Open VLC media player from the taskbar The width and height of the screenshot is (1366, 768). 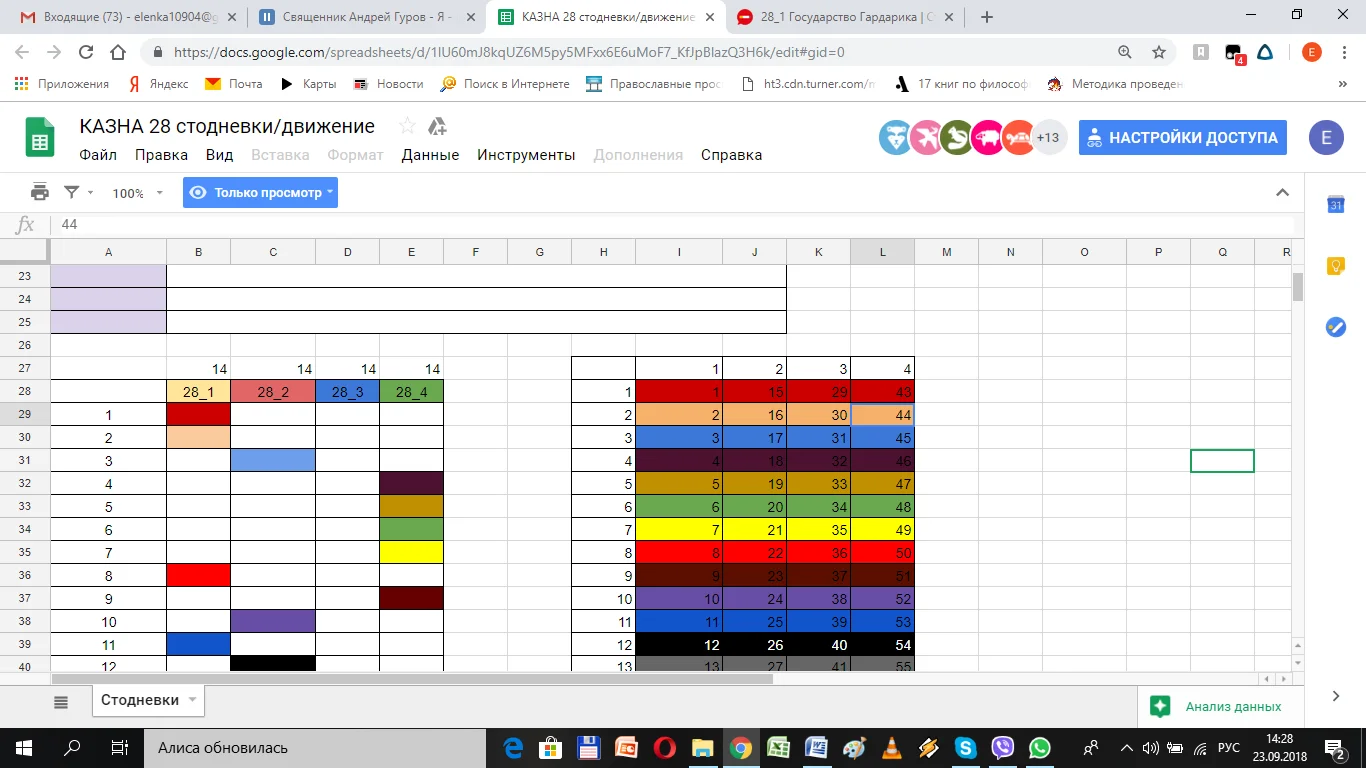click(x=890, y=747)
